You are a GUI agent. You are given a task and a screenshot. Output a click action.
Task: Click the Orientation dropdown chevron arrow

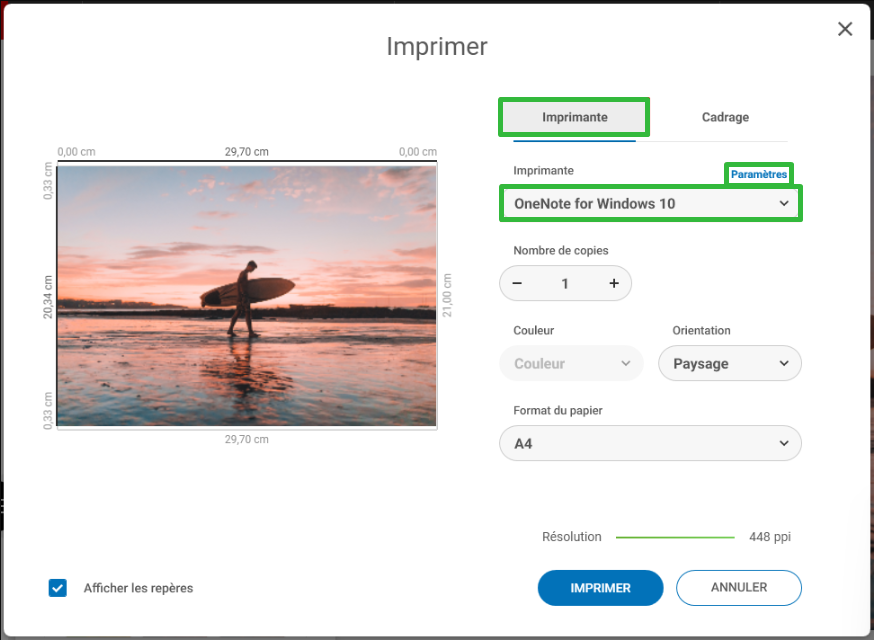[x=784, y=363]
